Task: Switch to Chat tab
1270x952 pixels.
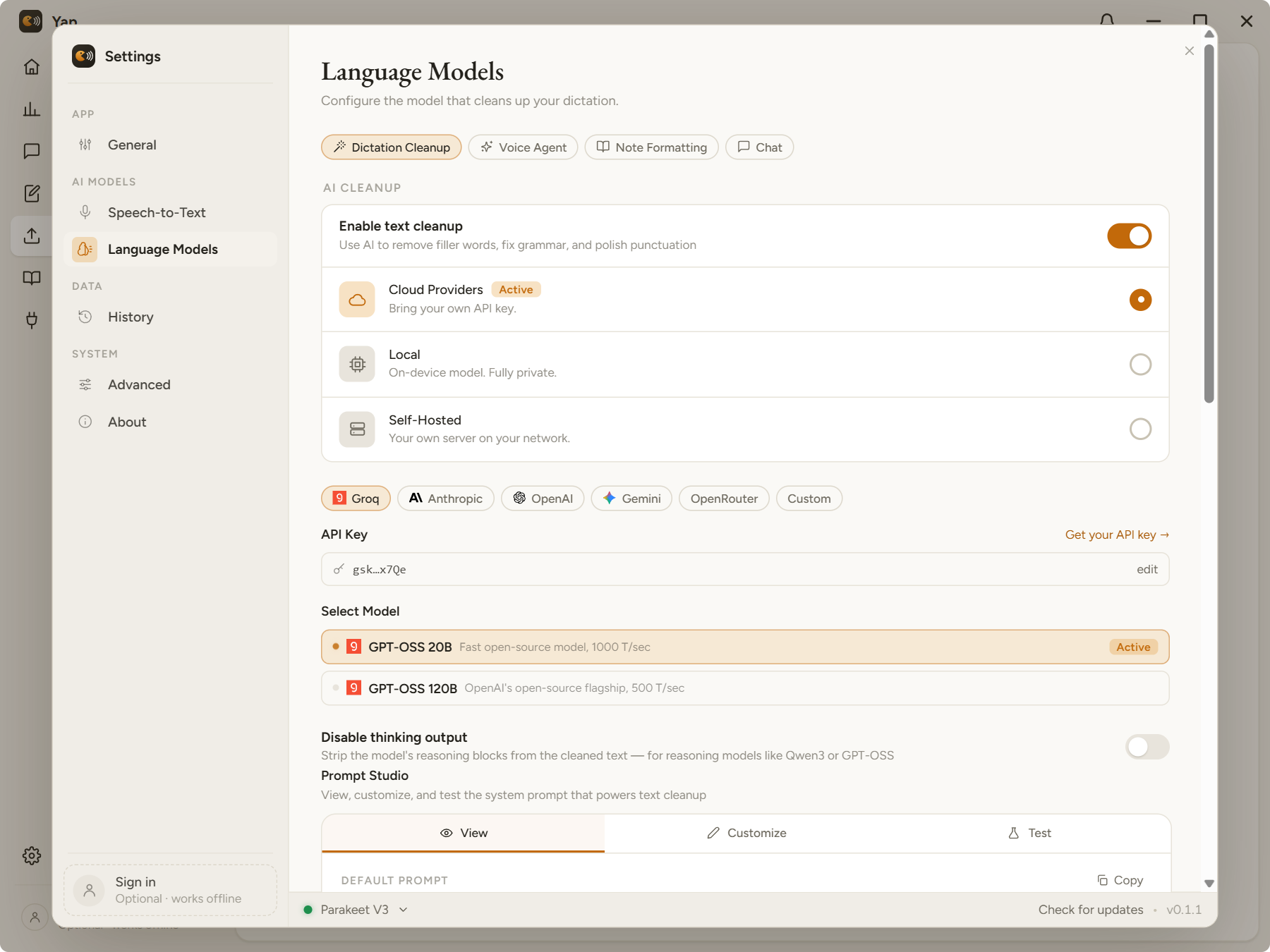Action: [760, 147]
